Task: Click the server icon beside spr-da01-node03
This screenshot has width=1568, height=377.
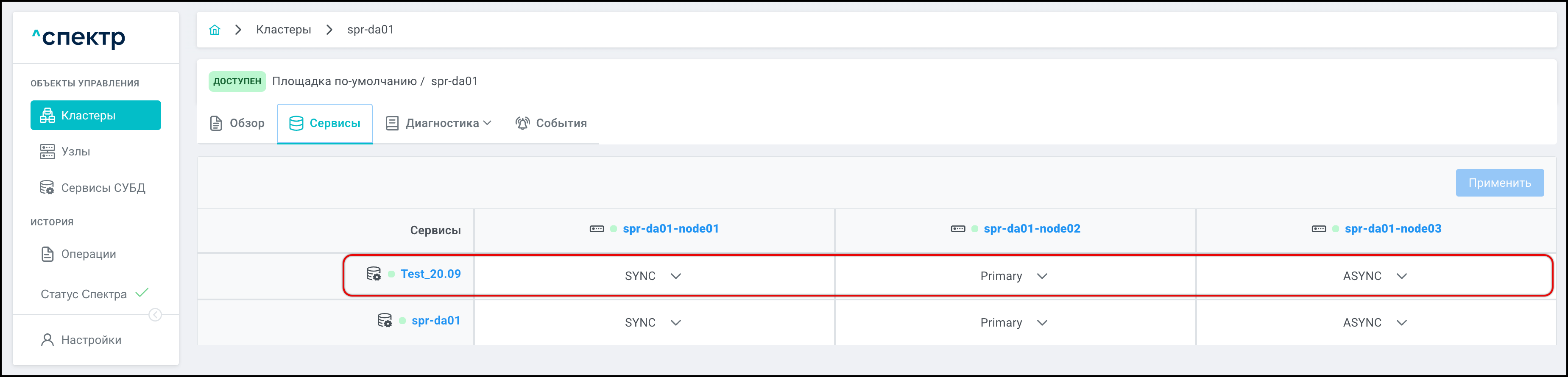Action: [x=1318, y=229]
